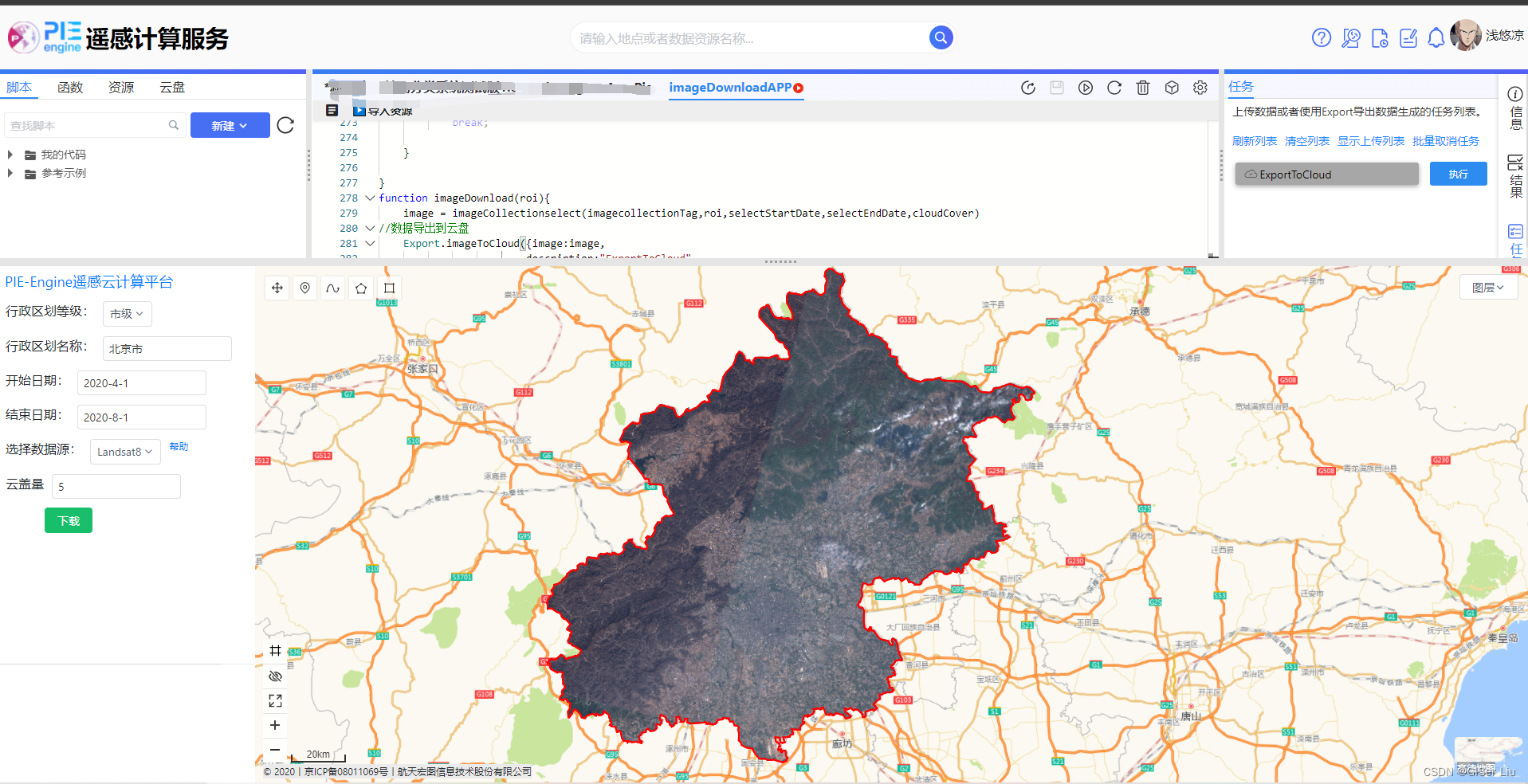
Task: Click the fullscreen map icon
Action: coord(275,701)
